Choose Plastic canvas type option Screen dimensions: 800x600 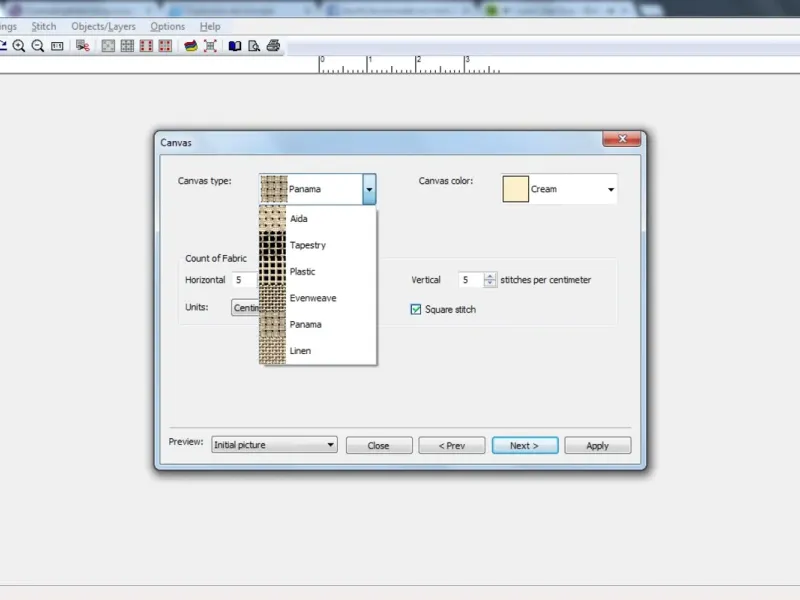point(318,272)
